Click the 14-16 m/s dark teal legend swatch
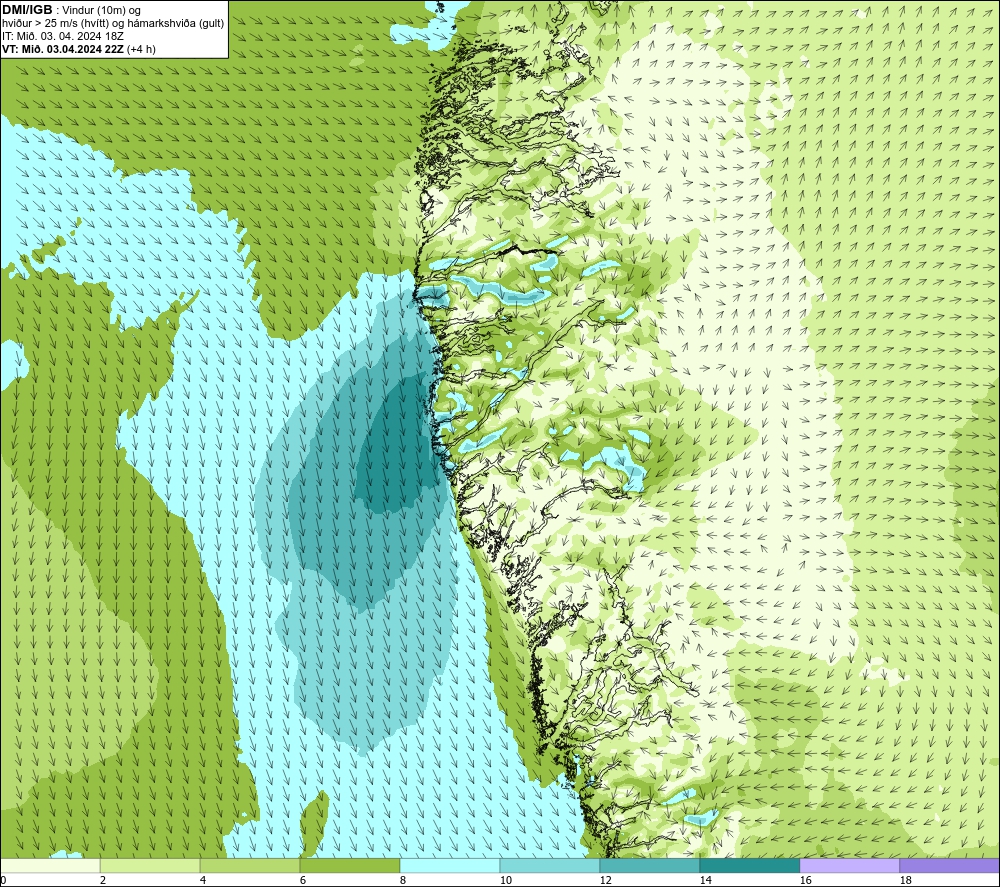This screenshot has height=887, width=1000. (x=749, y=865)
